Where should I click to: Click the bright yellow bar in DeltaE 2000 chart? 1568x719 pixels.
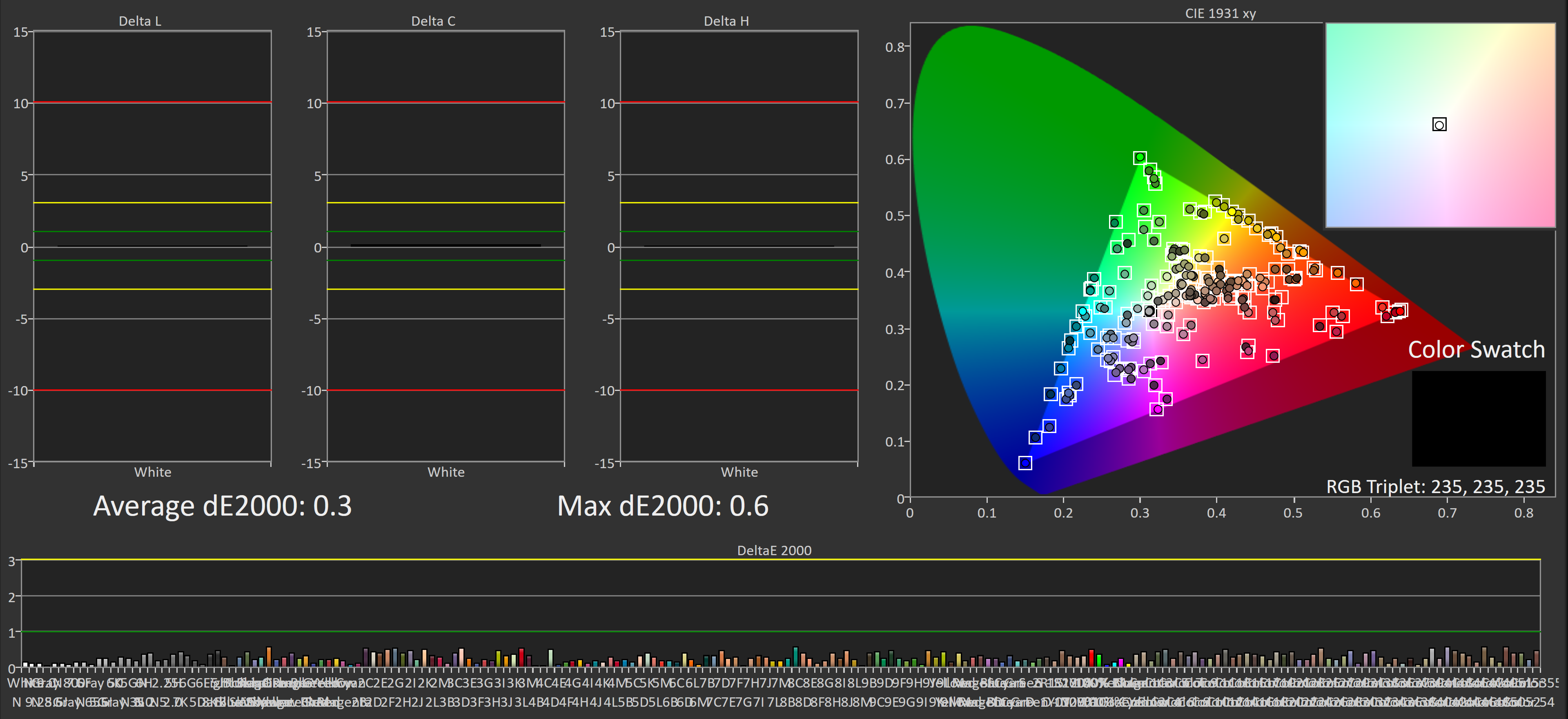coord(1129,665)
